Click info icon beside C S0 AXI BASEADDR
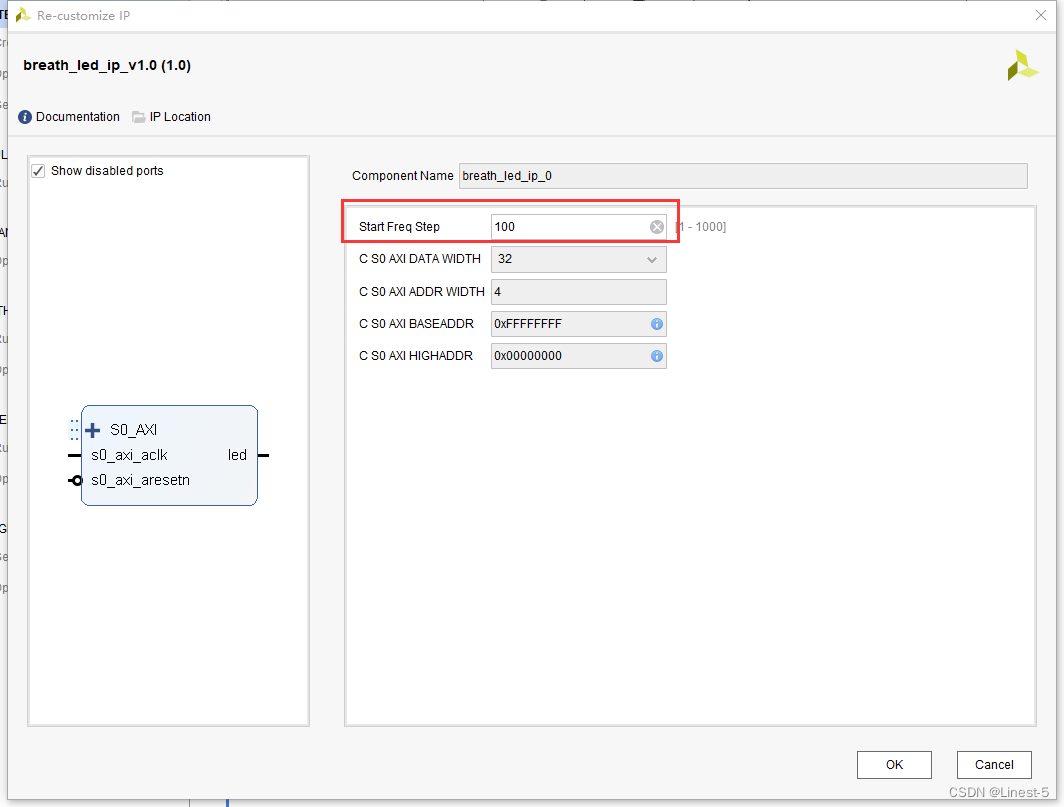 [x=656, y=324]
